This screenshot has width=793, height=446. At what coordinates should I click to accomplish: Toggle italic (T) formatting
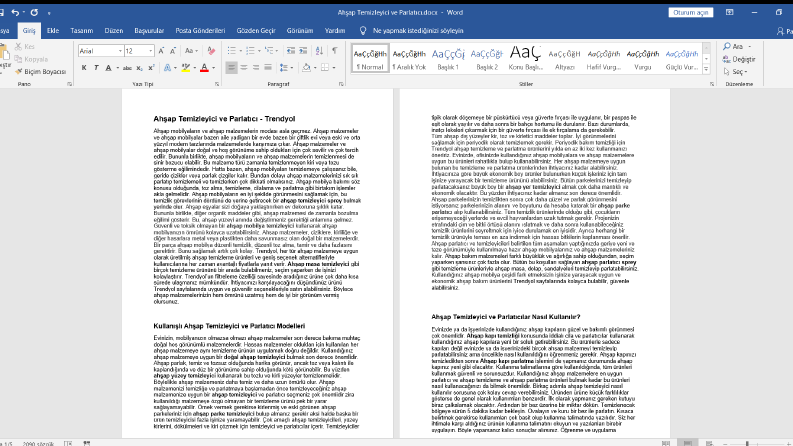tap(96, 67)
